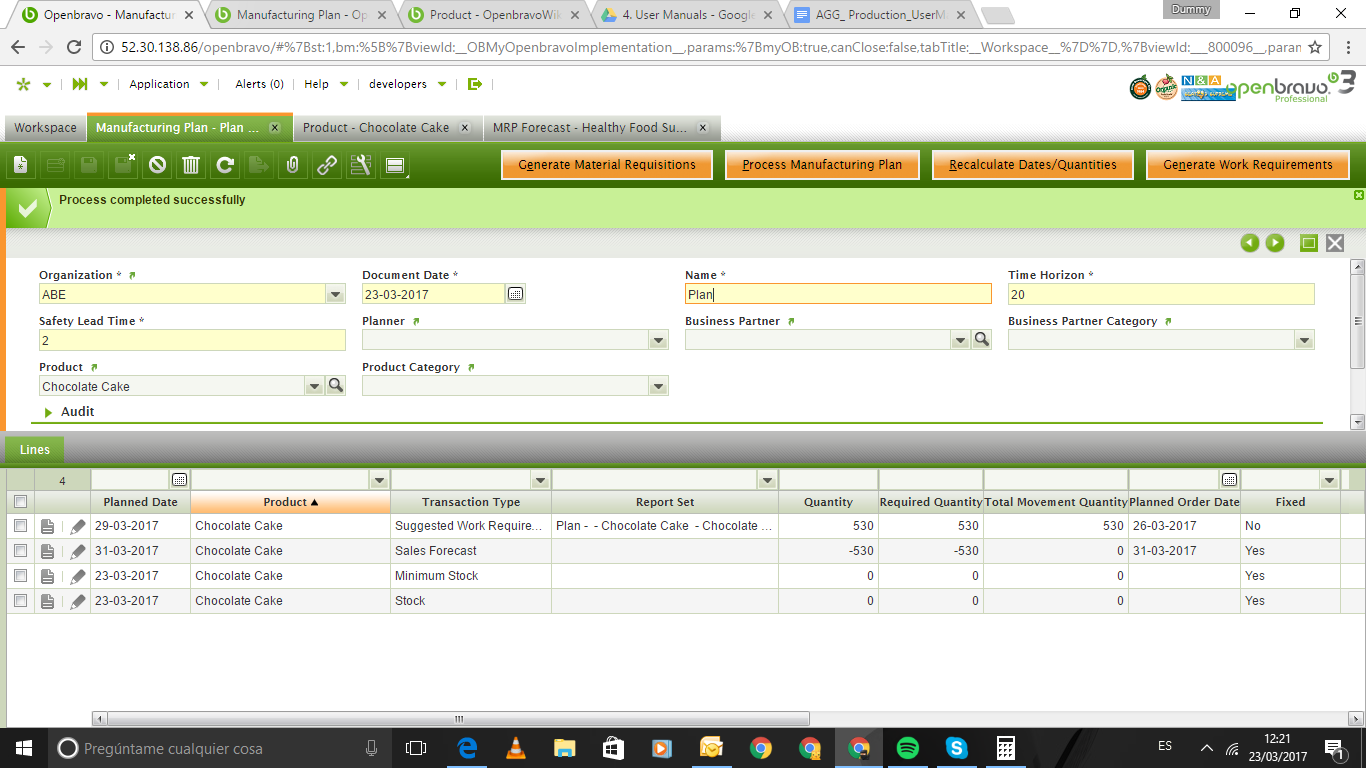Check the Sales Forecast row checkbox
Screen dimensions: 1366x768
(20, 551)
